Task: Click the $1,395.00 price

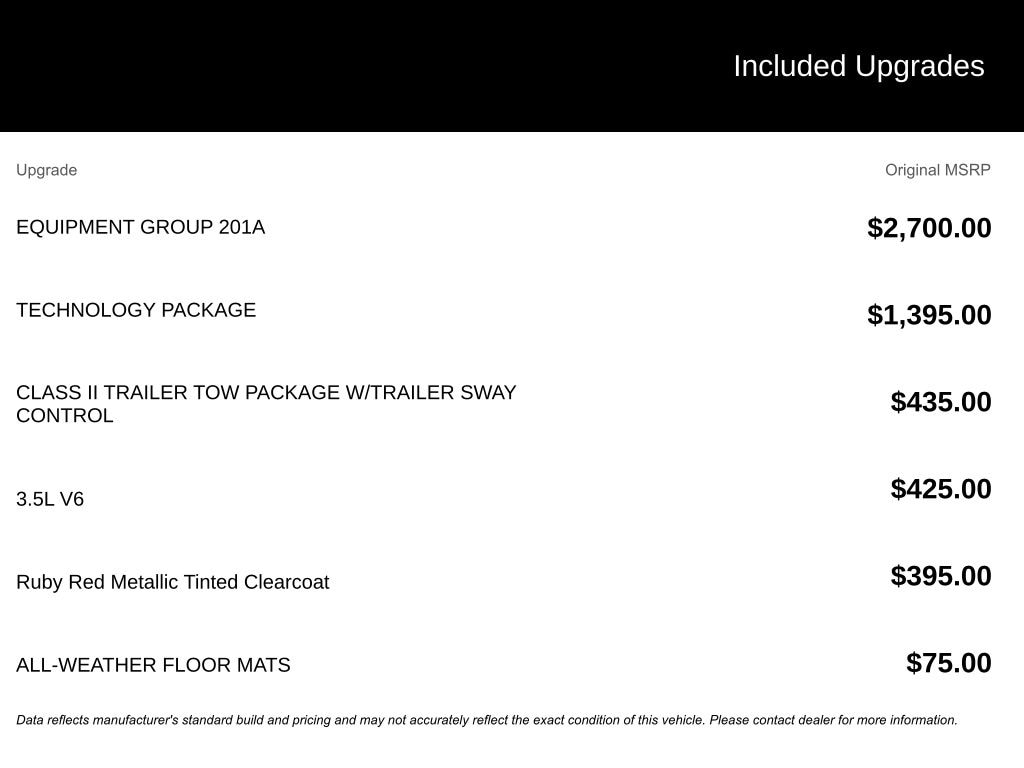Action: point(929,315)
